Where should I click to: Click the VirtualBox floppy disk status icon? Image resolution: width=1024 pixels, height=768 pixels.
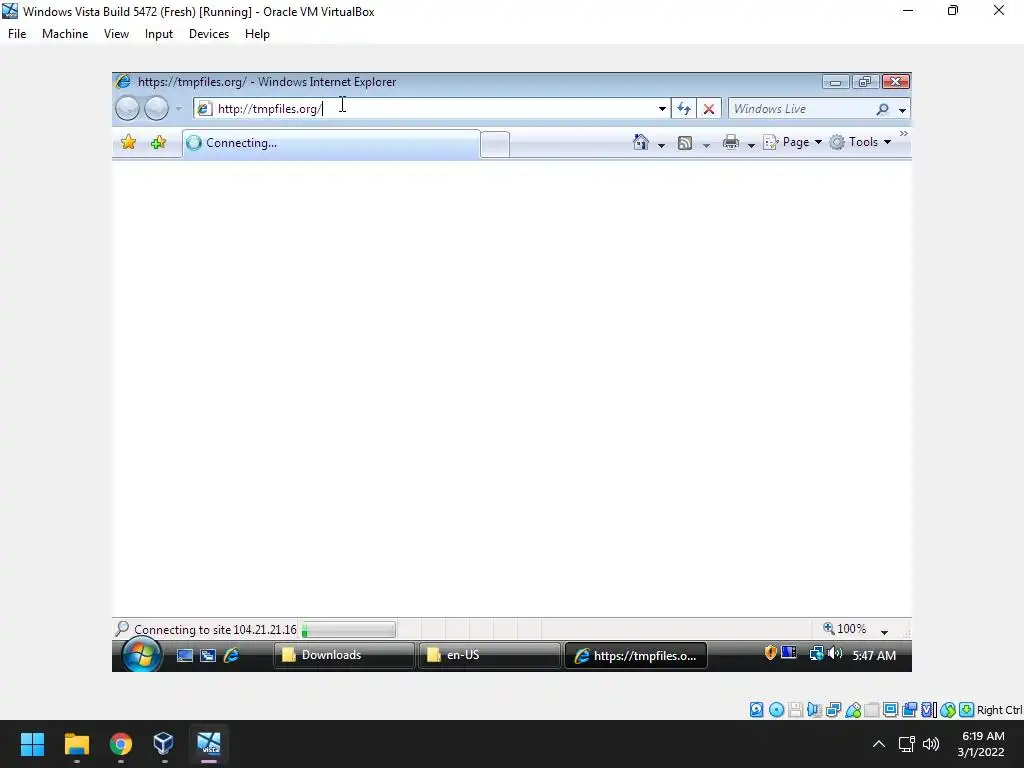click(x=795, y=710)
